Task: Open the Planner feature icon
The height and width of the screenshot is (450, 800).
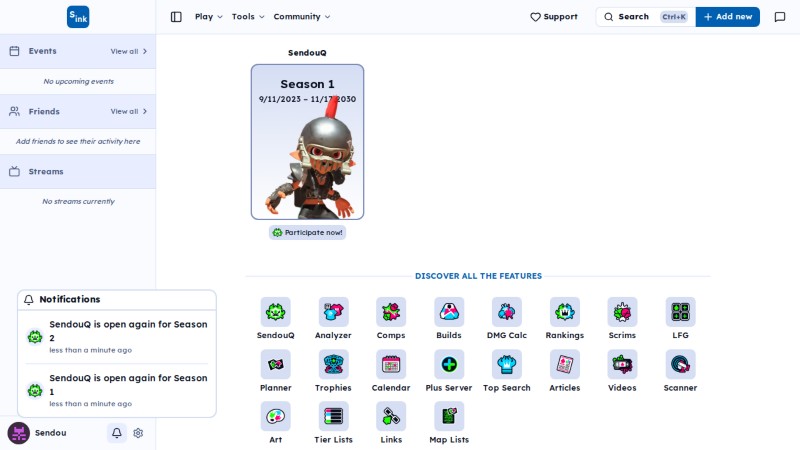Action: pyautogui.click(x=276, y=364)
